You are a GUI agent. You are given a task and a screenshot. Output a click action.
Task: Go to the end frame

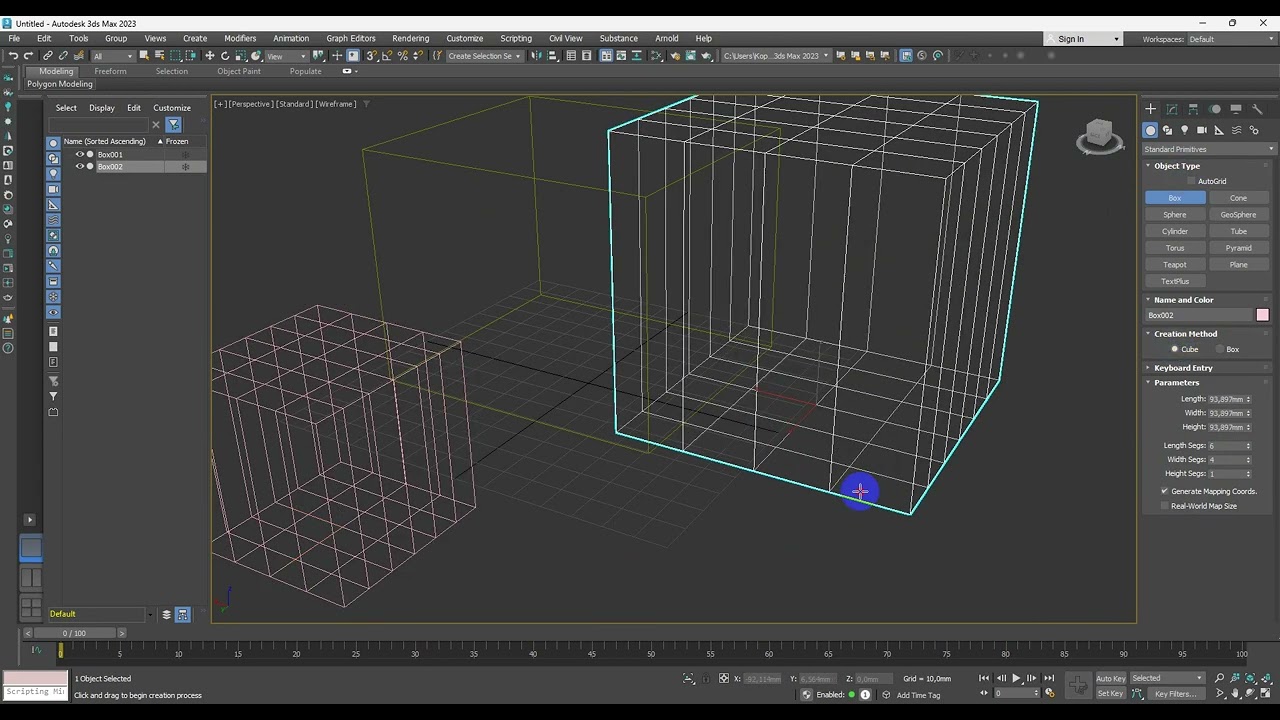(x=1049, y=678)
